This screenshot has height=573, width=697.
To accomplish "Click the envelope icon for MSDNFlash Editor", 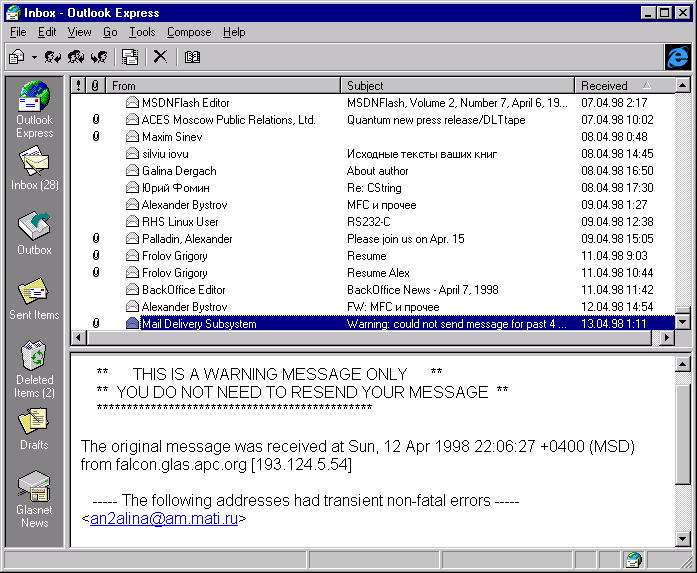I will [x=132, y=103].
